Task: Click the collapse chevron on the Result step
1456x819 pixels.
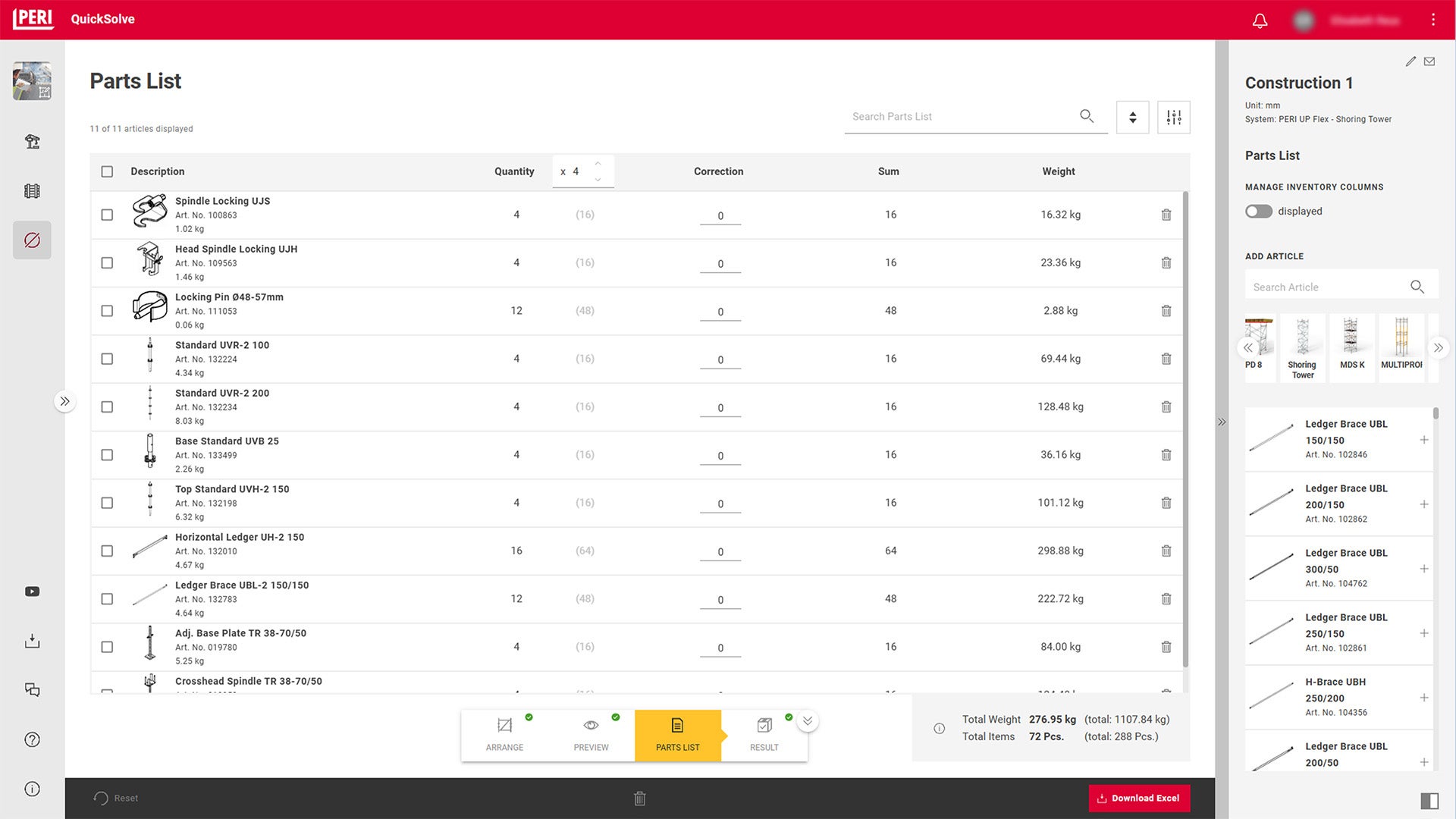Action: pyautogui.click(x=808, y=721)
